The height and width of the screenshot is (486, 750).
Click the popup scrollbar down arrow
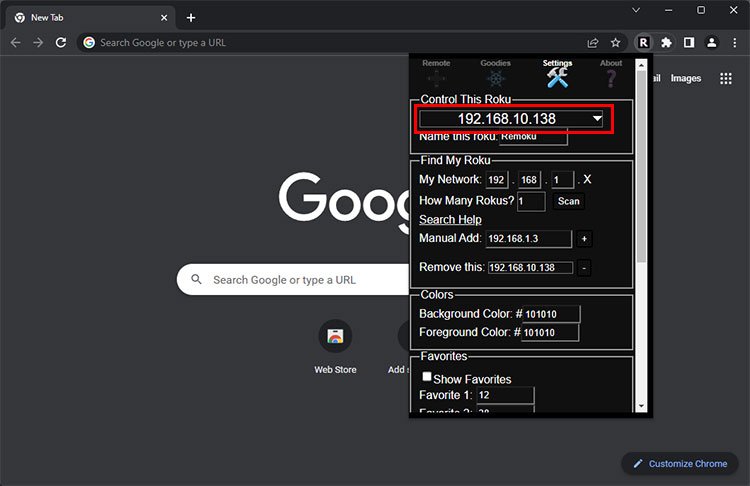[x=641, y=407]
